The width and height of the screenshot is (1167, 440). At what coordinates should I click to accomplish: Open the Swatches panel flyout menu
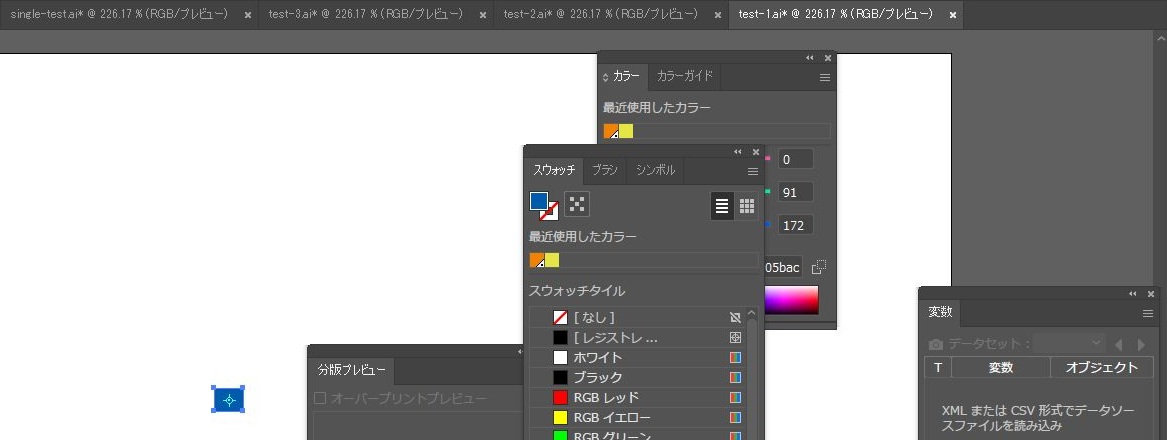(x=752, y=171)
